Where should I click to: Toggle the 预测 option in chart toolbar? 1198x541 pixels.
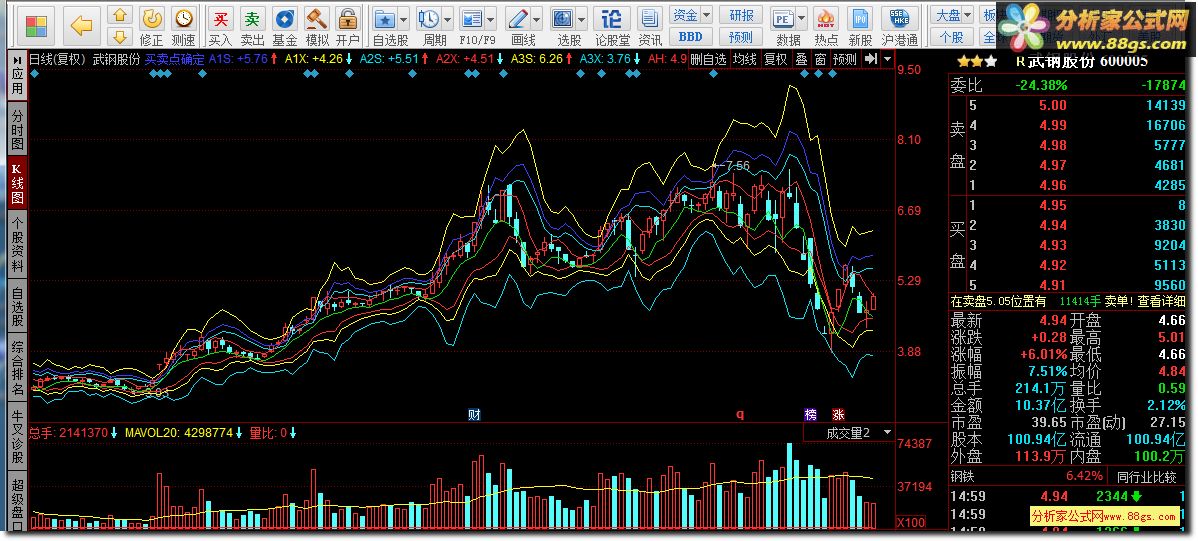(845, 59)
